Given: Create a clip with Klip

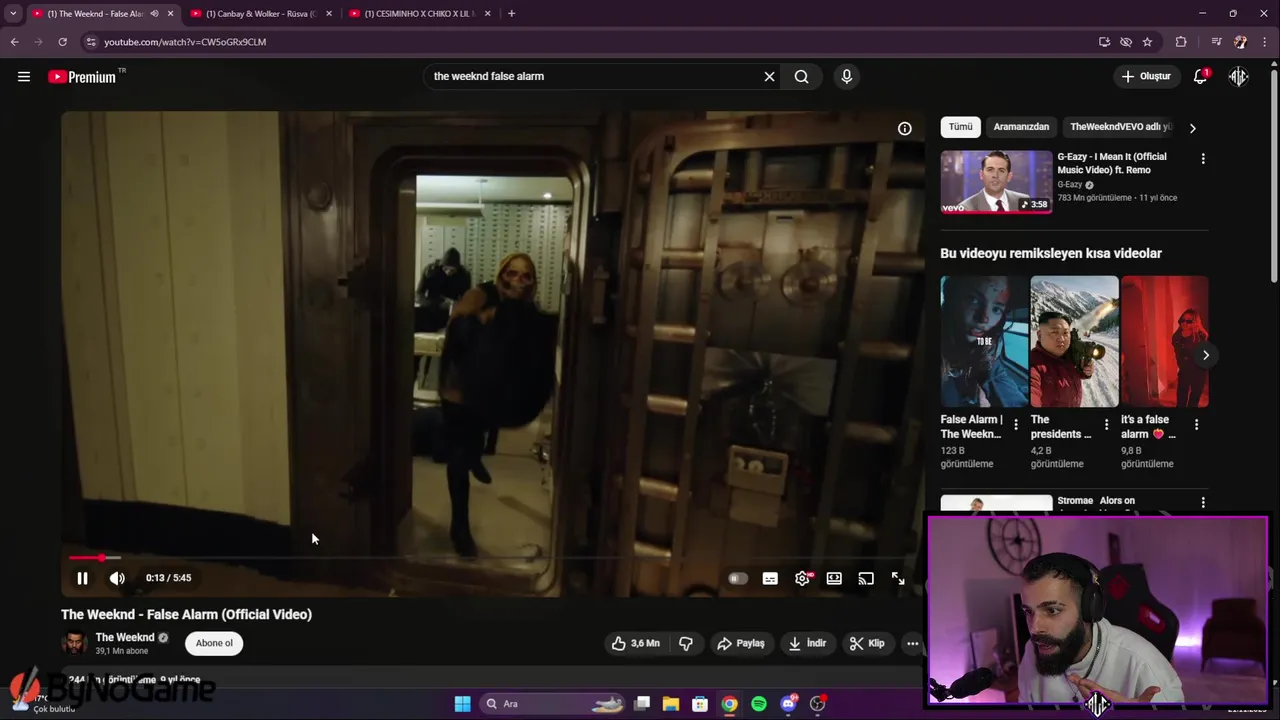Looking at the screenshot, I should 867,643.
